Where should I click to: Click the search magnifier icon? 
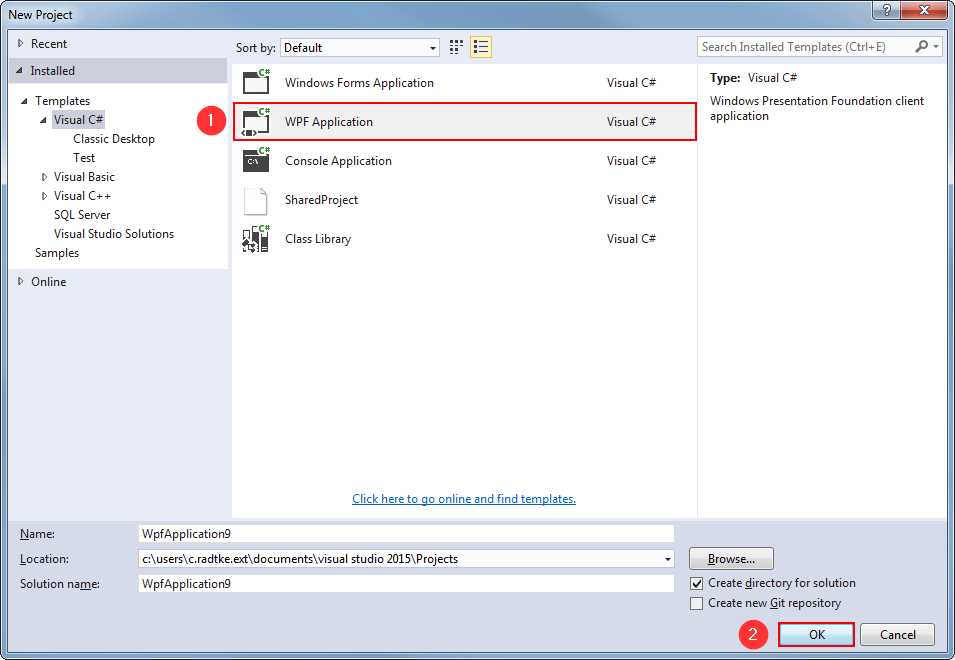[922, 46]
